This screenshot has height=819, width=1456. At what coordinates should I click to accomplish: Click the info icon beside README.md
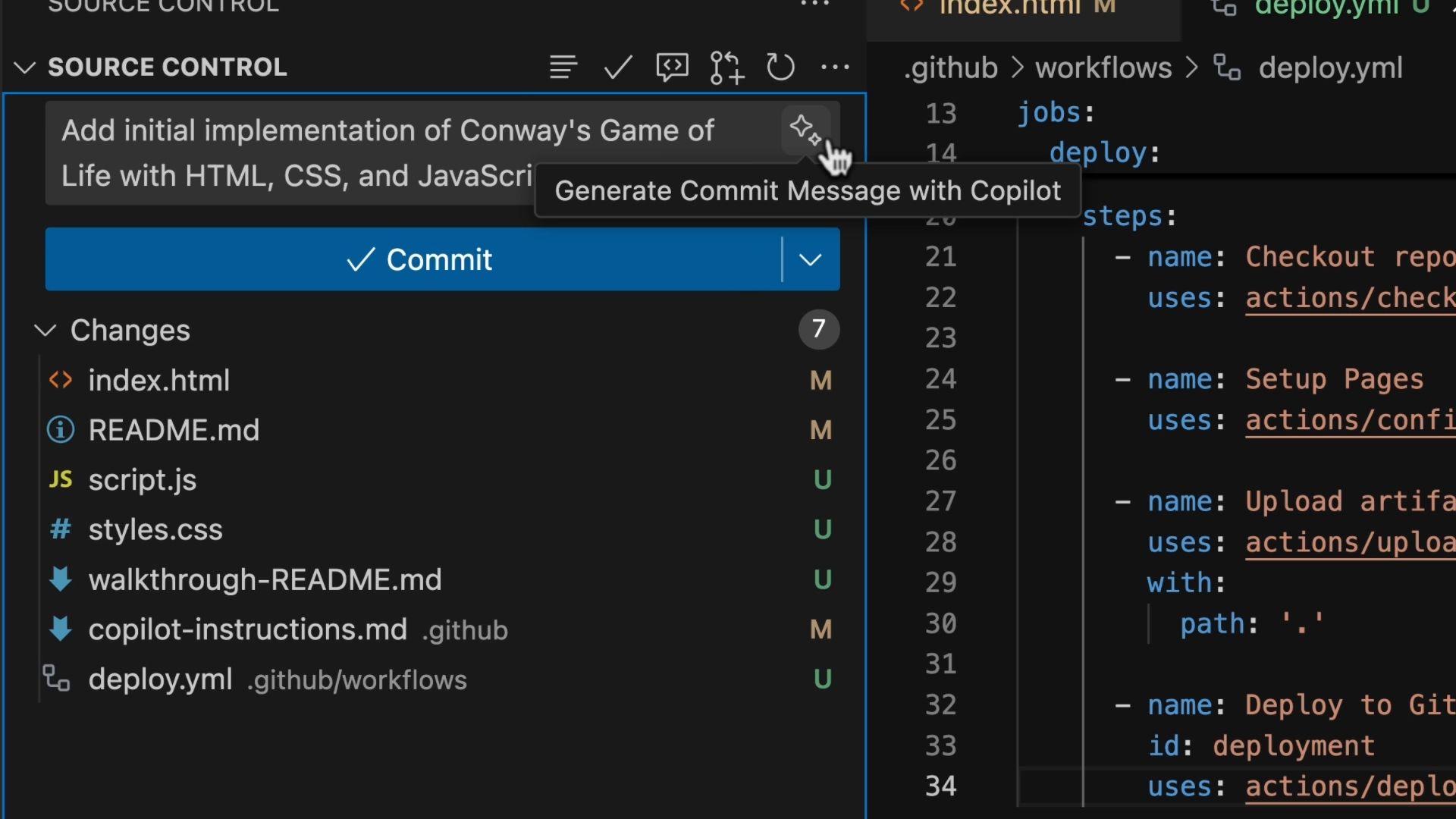tap(61, 430)
